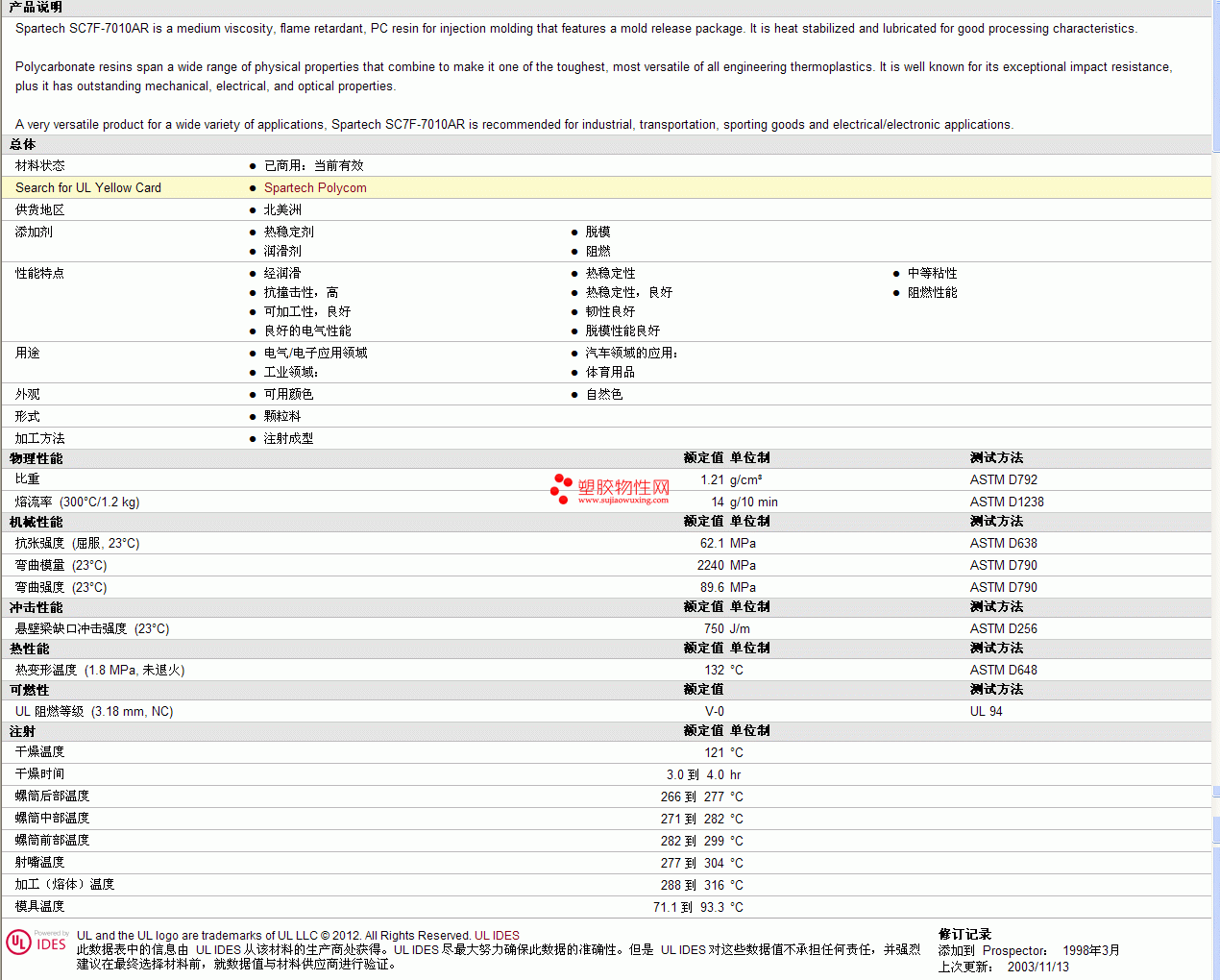1220x980 pixels.
Task: Click the UL IDES logo icon
Action: click(x=37, y=942)
